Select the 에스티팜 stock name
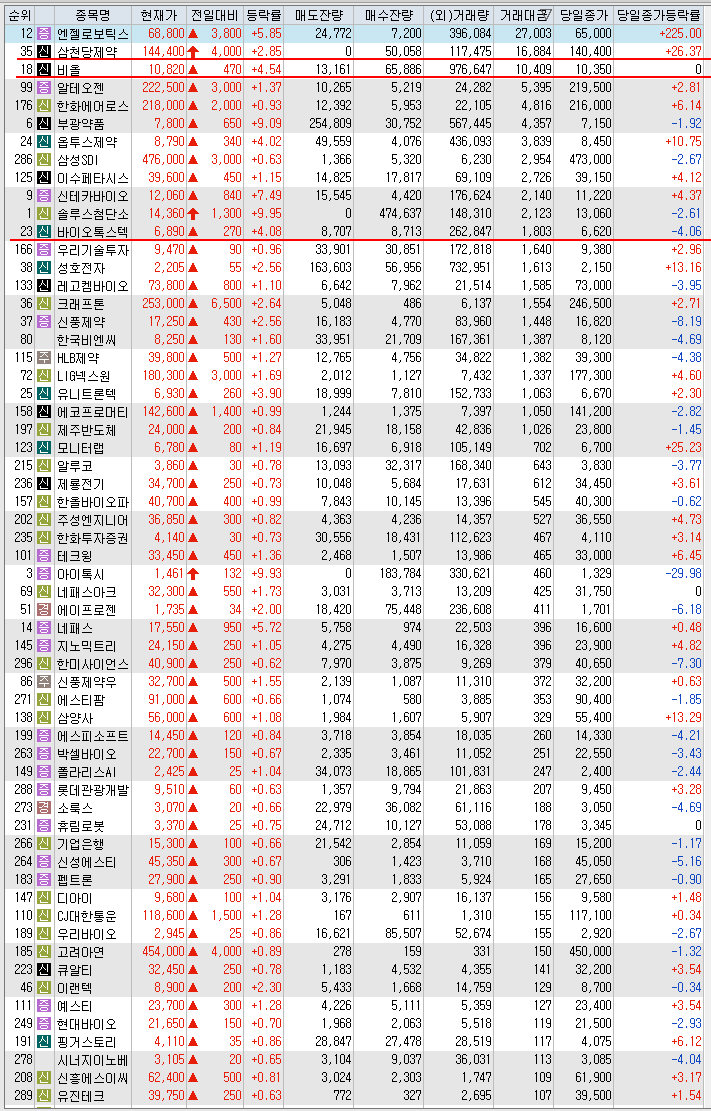Viewport: 711px width, 1111px height. point(80,700)
